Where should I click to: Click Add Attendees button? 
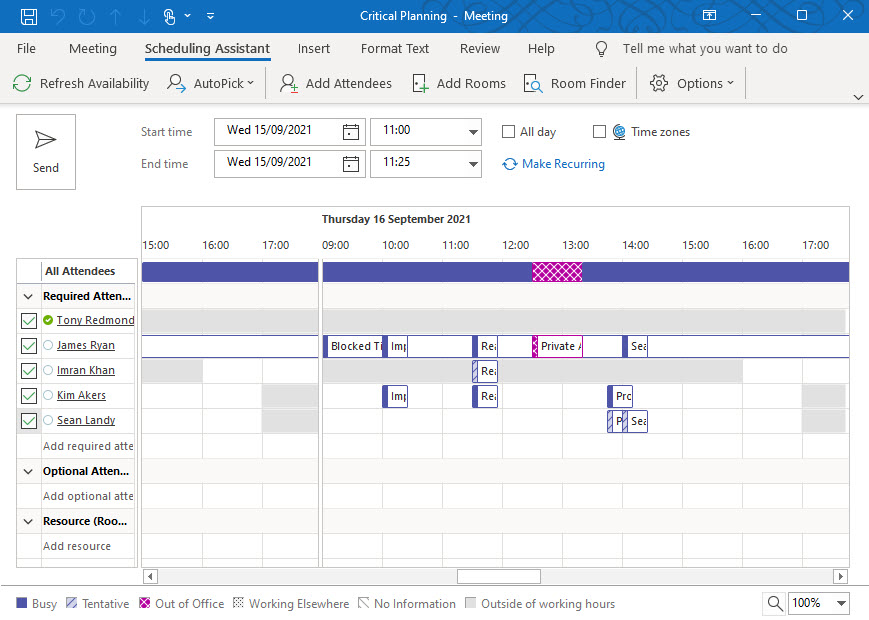coord(336,83)
